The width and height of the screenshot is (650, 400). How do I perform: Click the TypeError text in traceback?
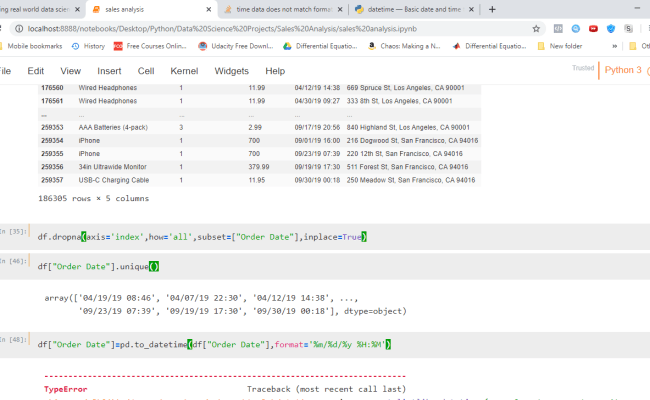tap(65, 389)
